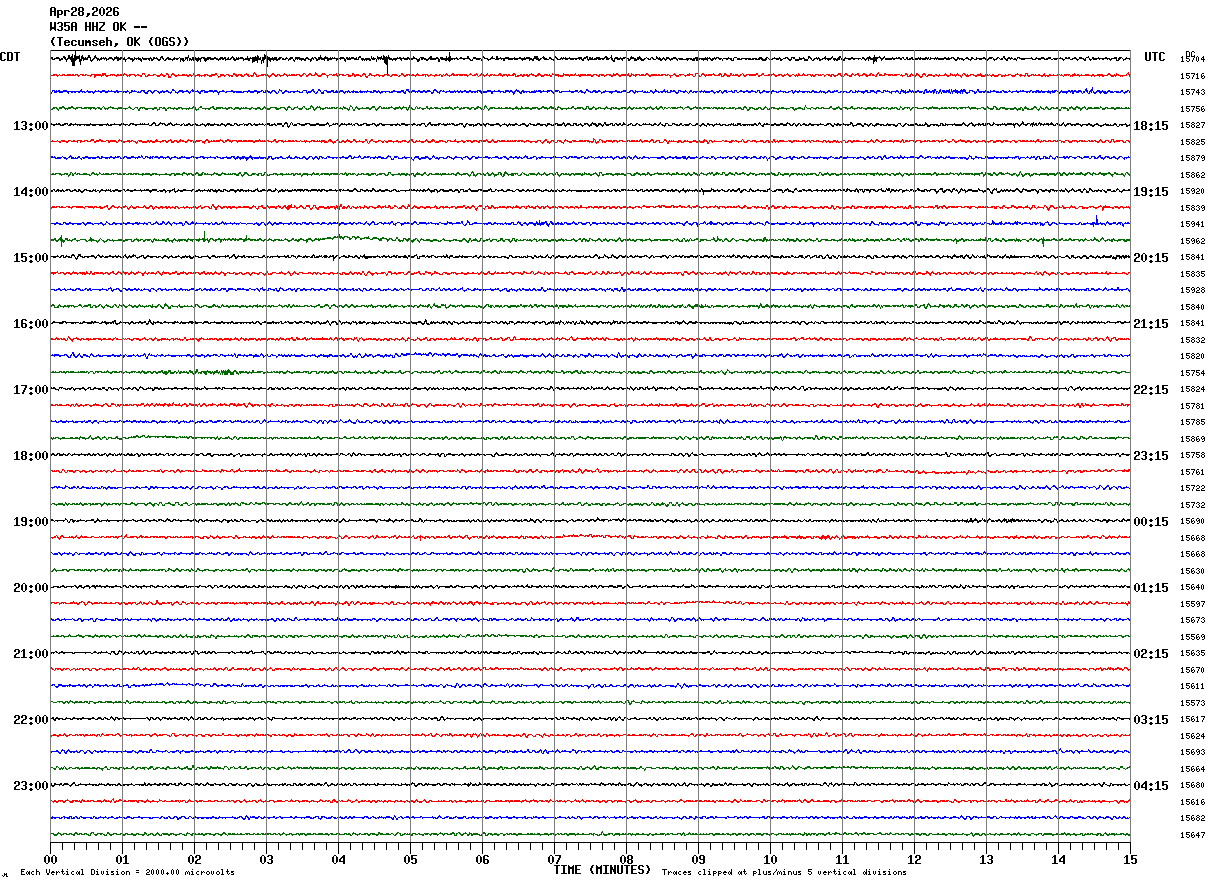Click the 21:15 UTC time label

click(x=1151, y=324)
